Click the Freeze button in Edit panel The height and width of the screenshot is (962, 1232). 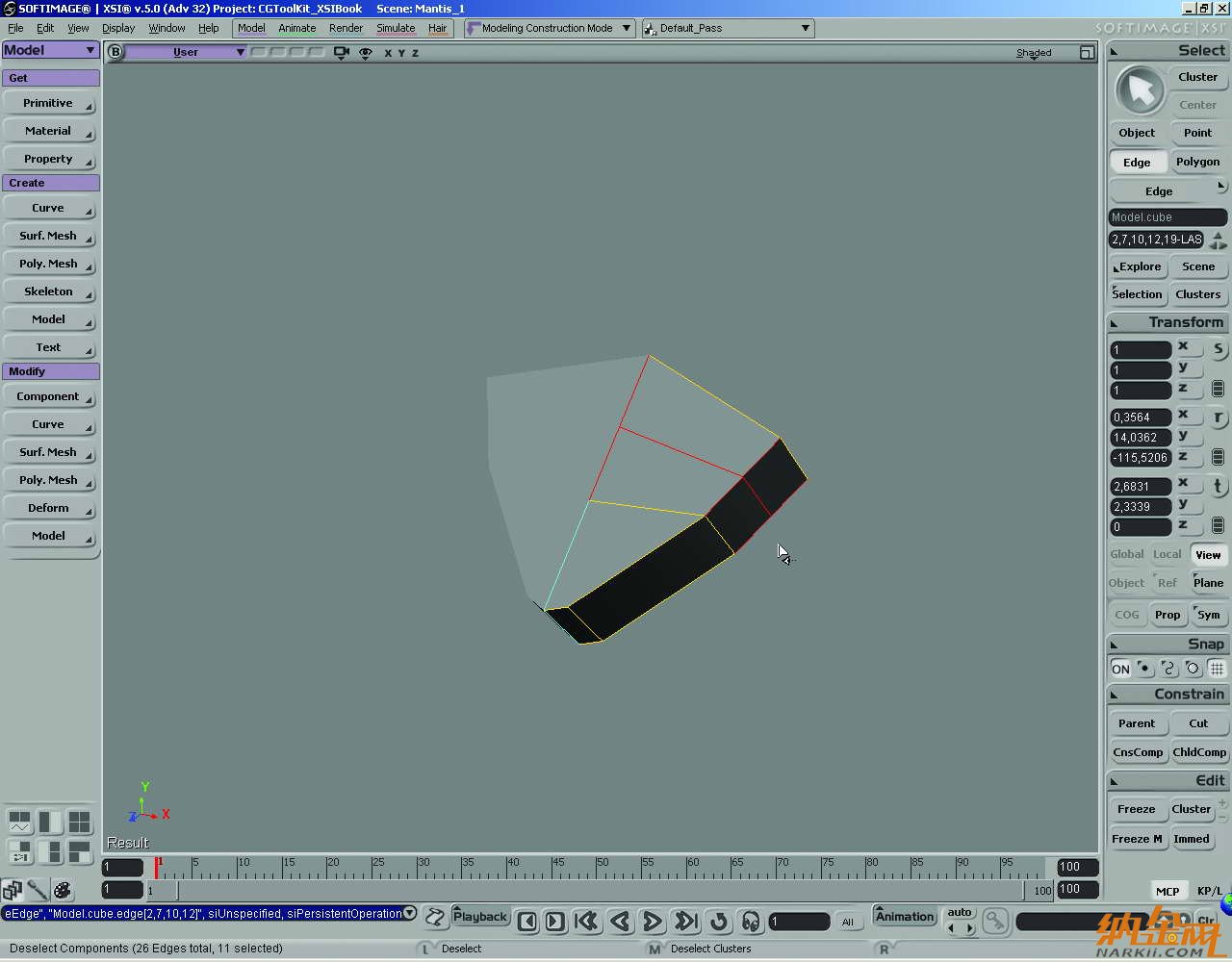pyautogui.click(x=1136, y=809)
